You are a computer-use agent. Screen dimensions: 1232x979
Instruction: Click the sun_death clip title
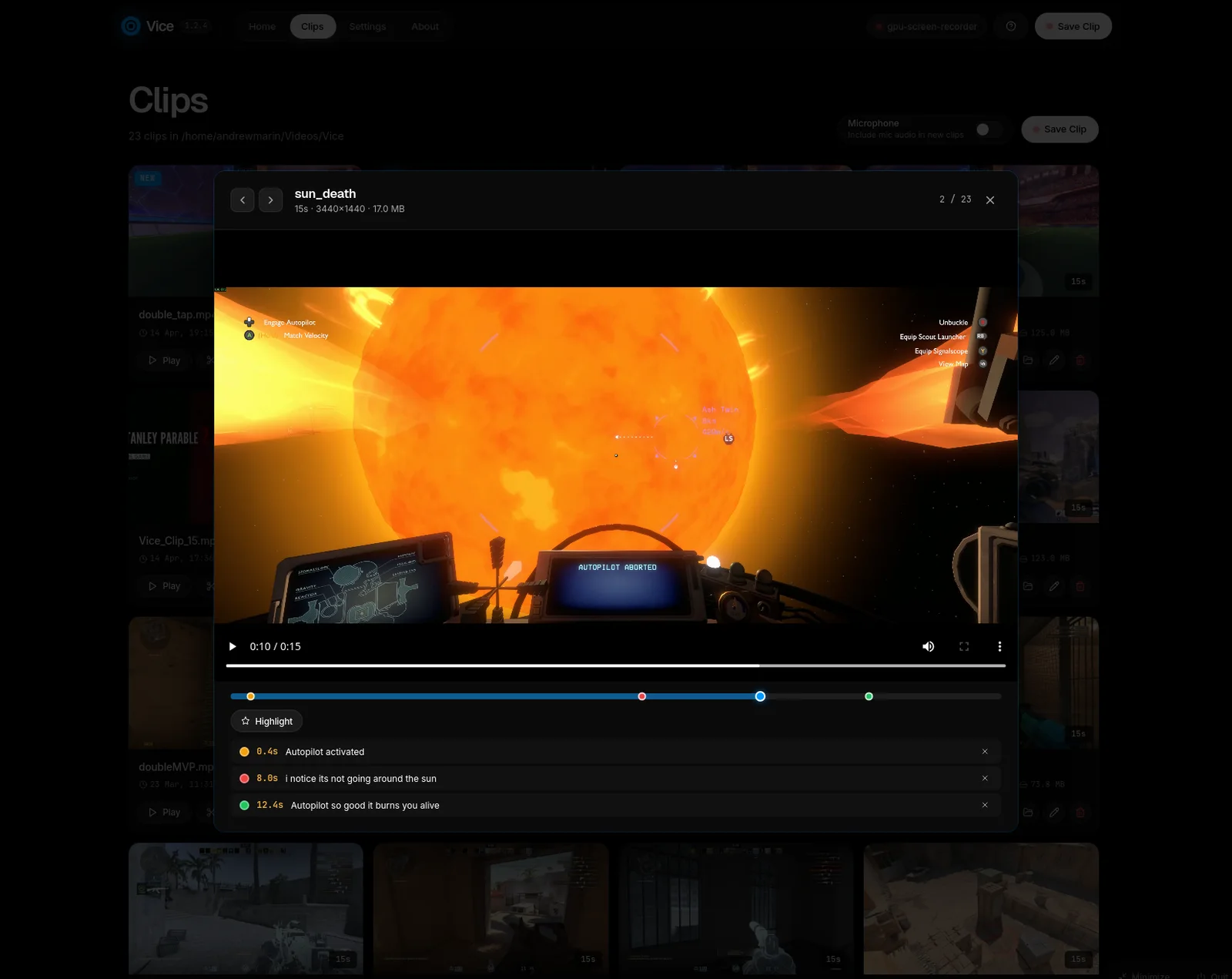tap(325, 193)
